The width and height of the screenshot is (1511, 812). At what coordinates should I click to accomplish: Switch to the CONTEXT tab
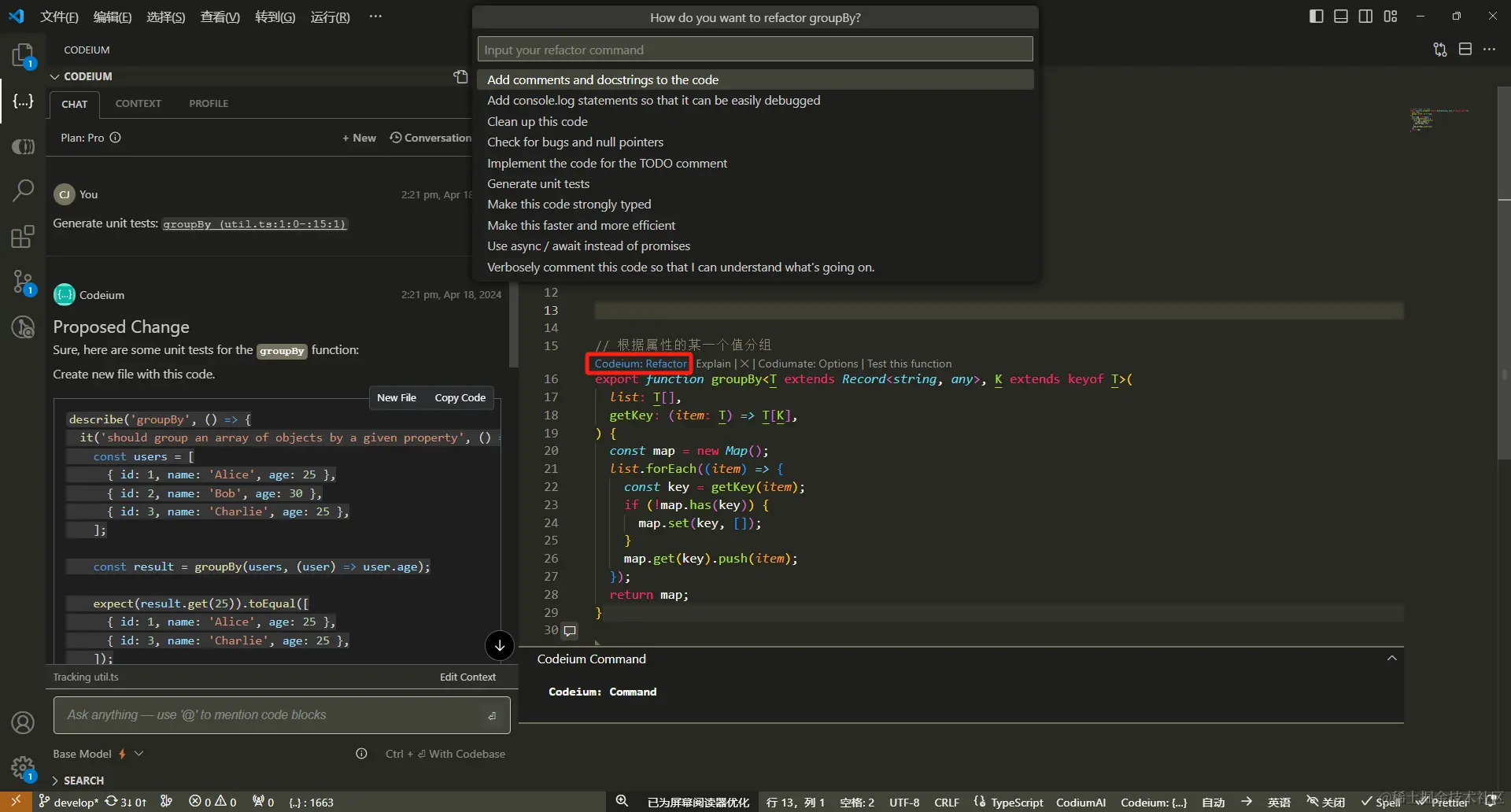(x=139, y=103)
